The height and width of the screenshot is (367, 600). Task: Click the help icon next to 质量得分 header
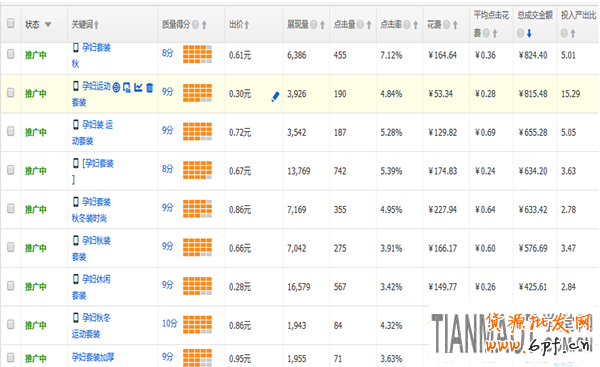point(196,25)
